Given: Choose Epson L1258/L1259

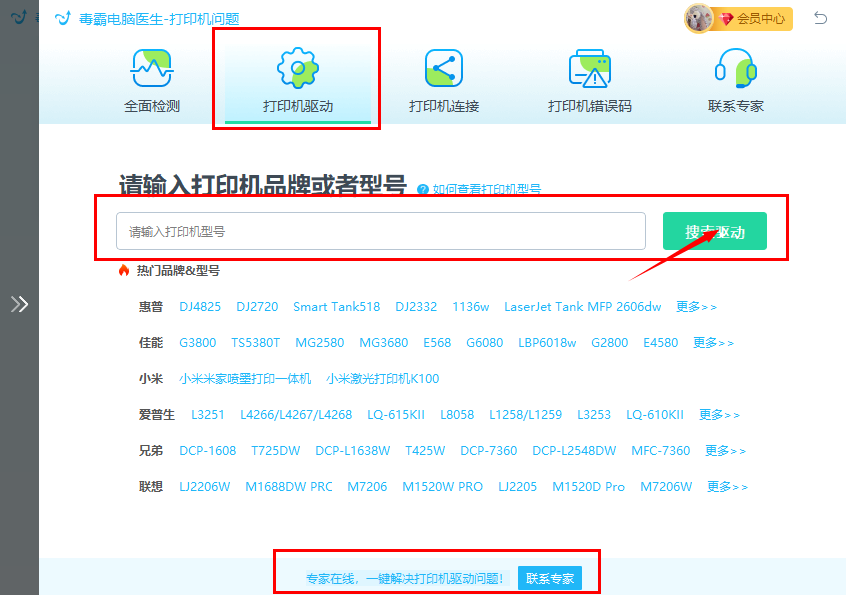Looking at the screenshot, I should [526, 415].
